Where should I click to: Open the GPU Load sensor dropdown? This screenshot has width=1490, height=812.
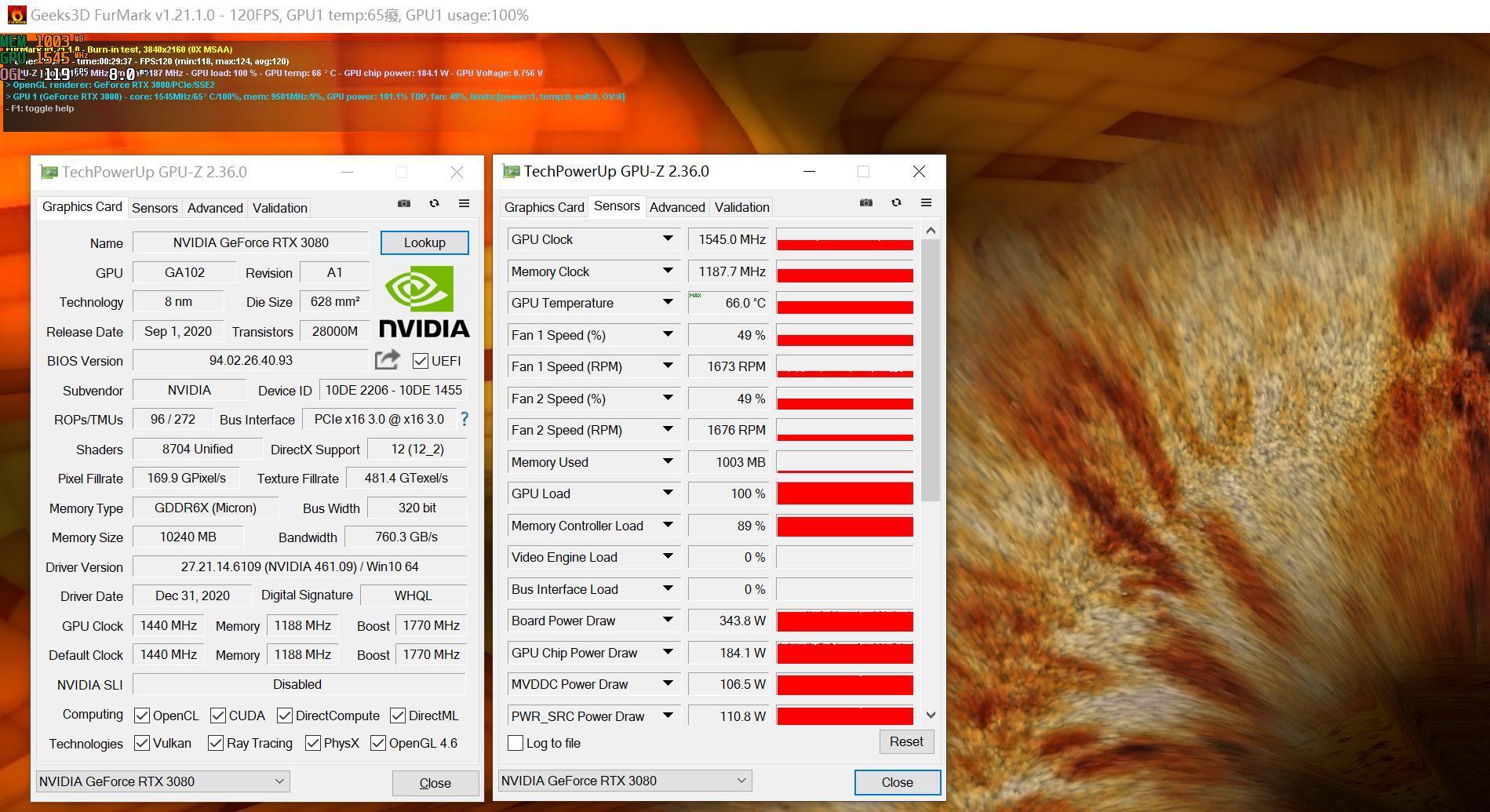(668, 493)
